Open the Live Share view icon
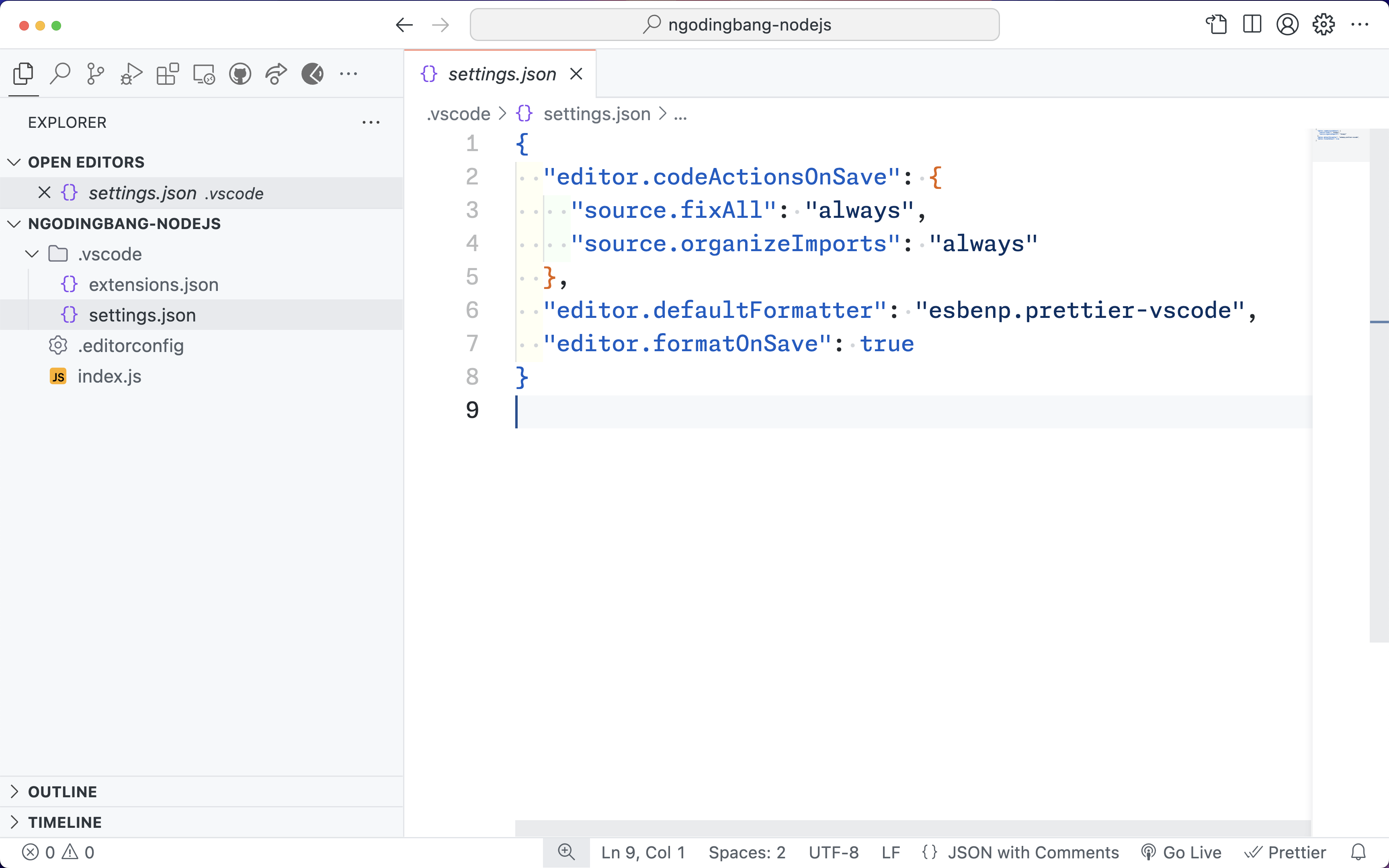 click(276, 74)
